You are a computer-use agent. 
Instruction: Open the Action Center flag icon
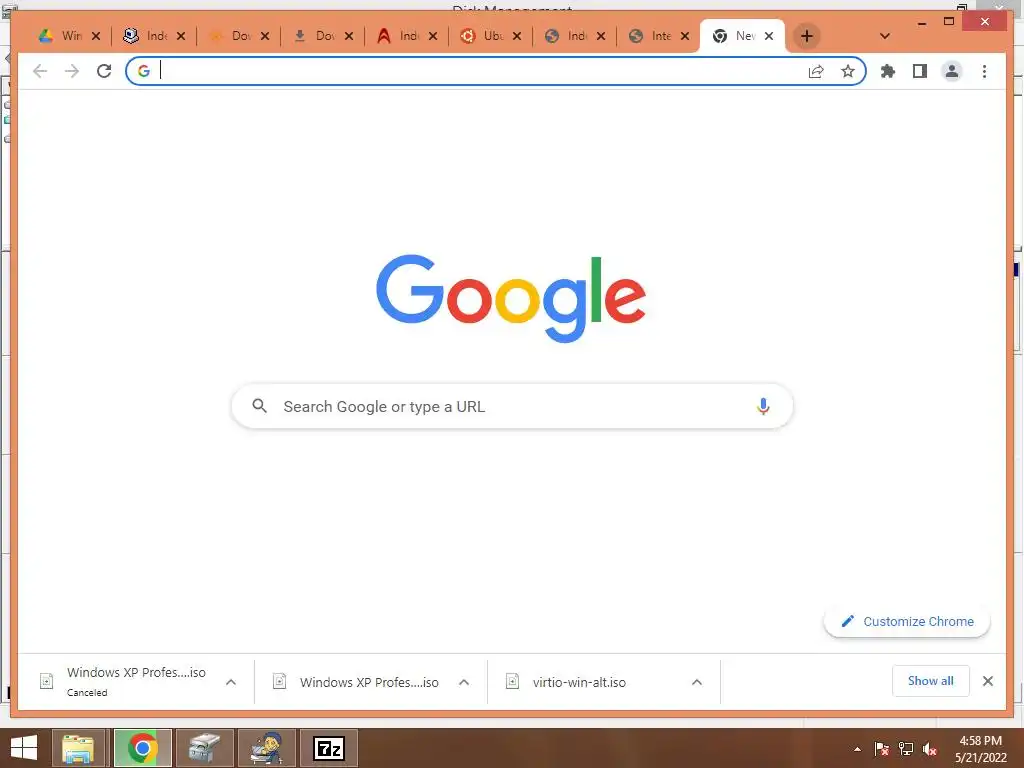click(x=881, y=749)
